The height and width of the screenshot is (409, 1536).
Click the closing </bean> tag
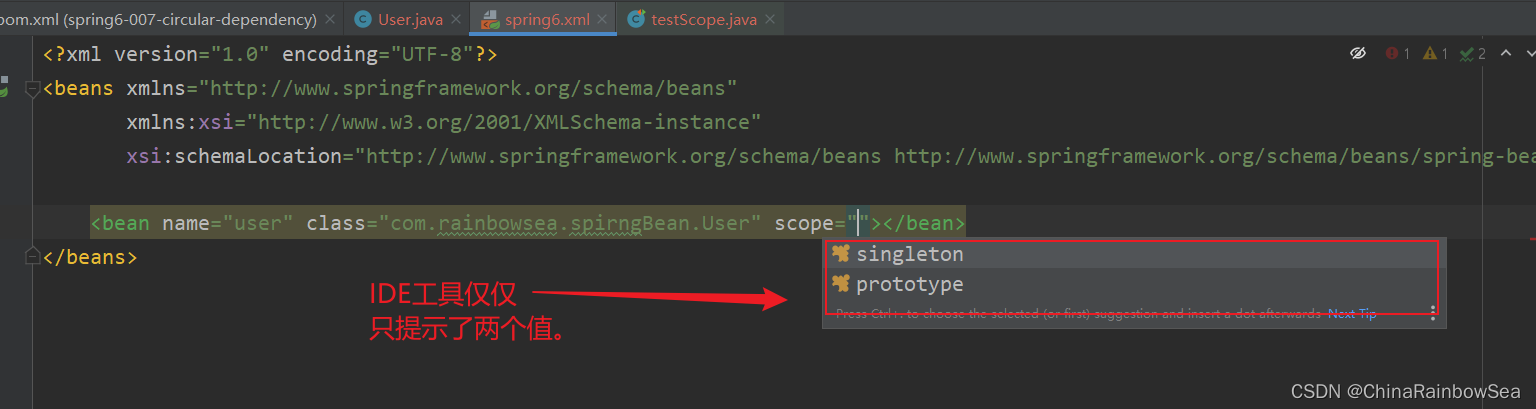tap(925, 222)
